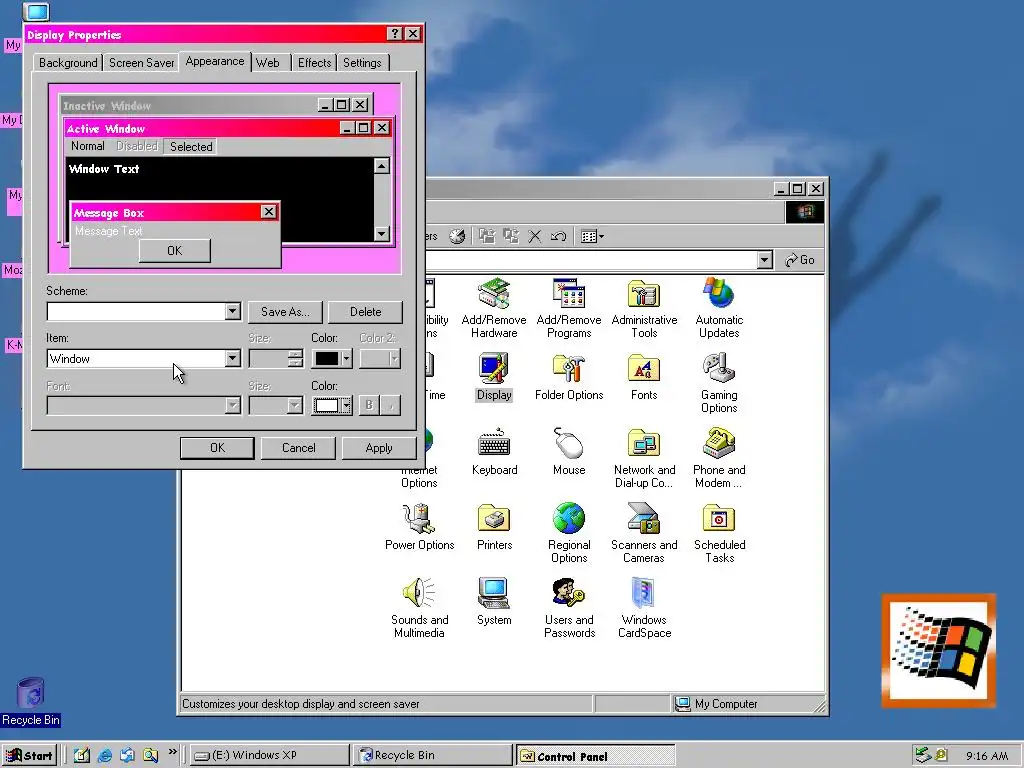
Task: Expand the Item dropdown showing Window
Action: tap(232, 359)
